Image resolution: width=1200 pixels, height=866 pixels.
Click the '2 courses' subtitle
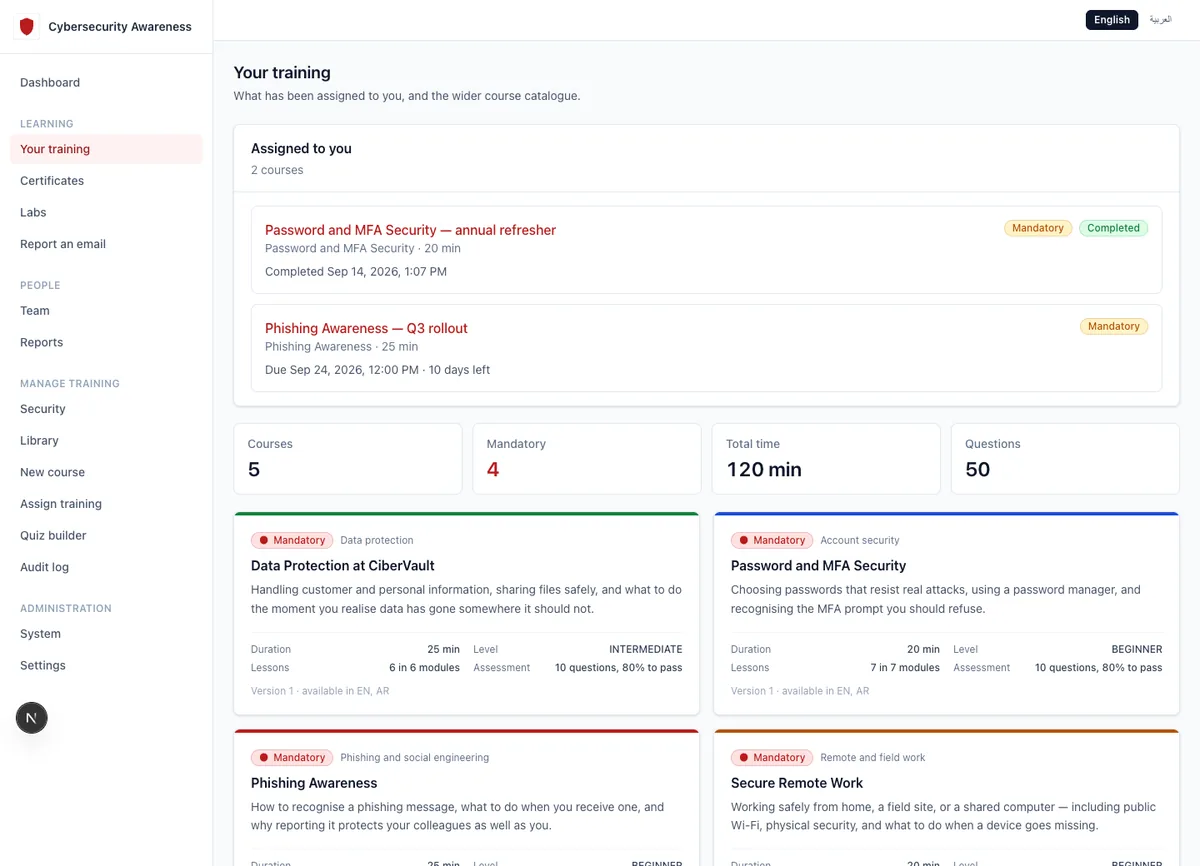coord(277,170)
